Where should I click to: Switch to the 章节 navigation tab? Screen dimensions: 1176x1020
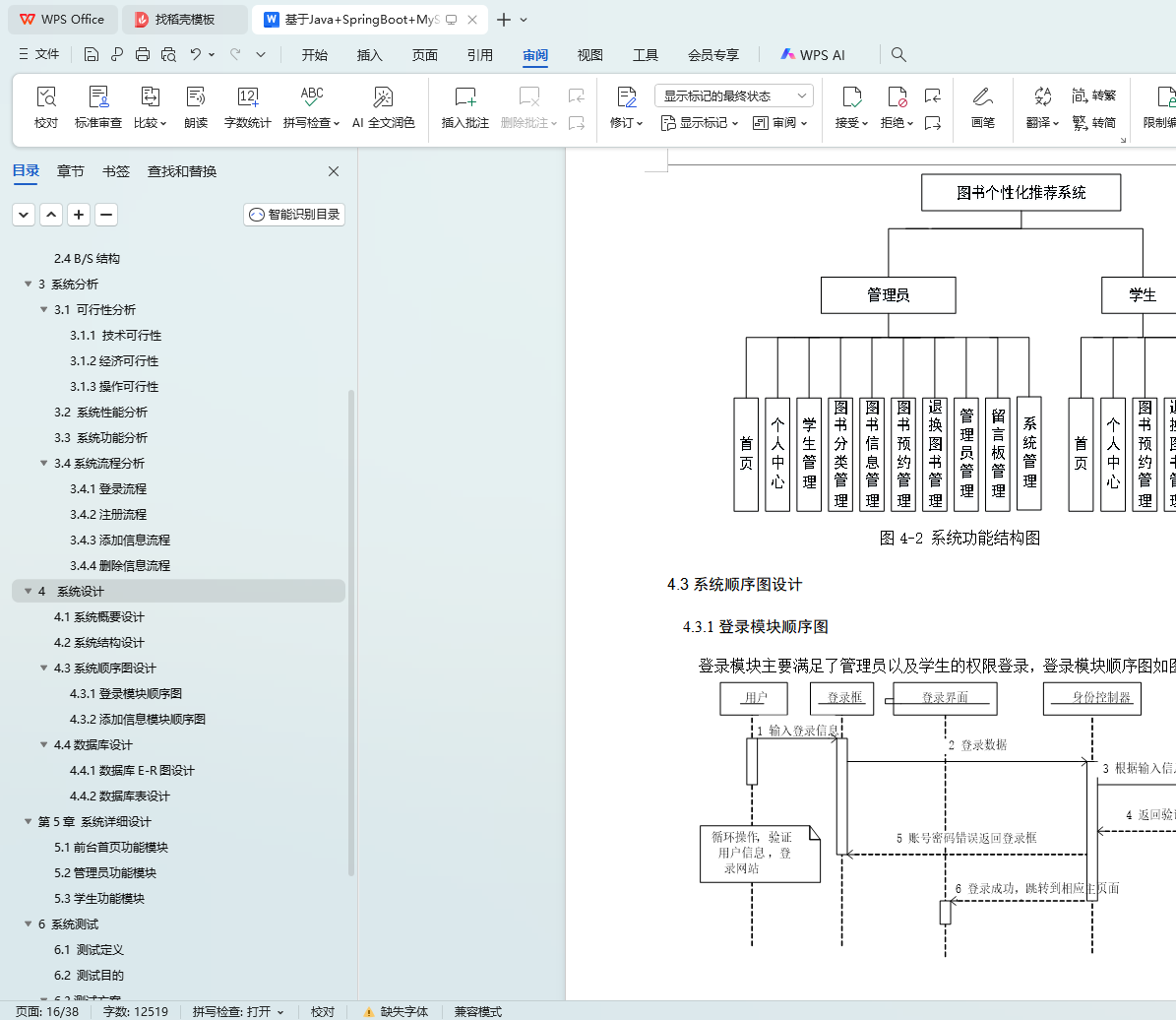(x=71, y=171)
